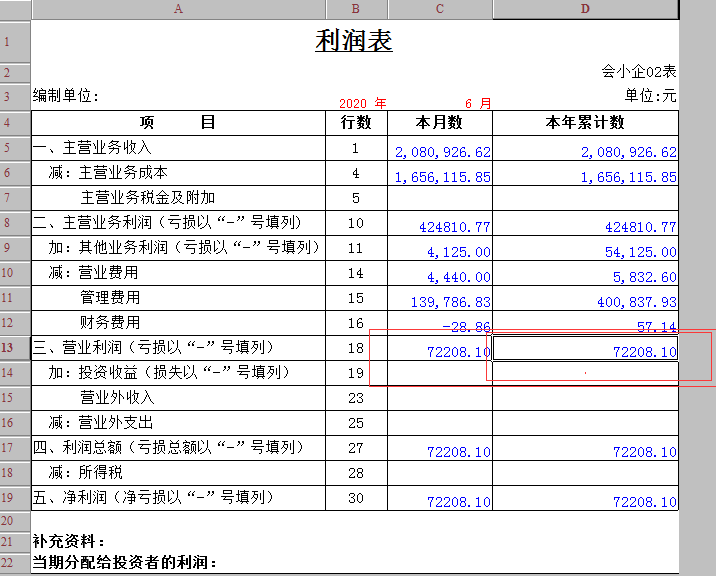Click the 当期分配给投资者的利润 cell
The height and width of the screenshot is (576, 716).
(124, 562)
